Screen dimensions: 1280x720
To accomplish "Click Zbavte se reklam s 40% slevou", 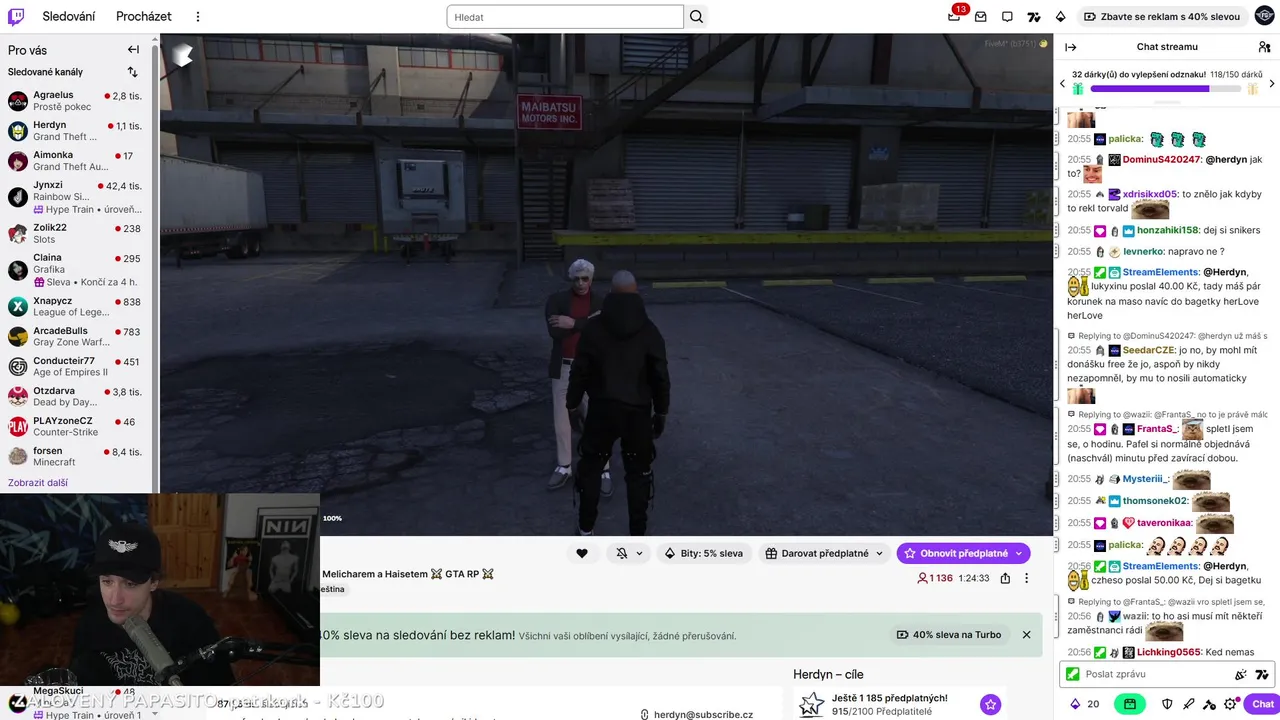I will coord(1164,17).
